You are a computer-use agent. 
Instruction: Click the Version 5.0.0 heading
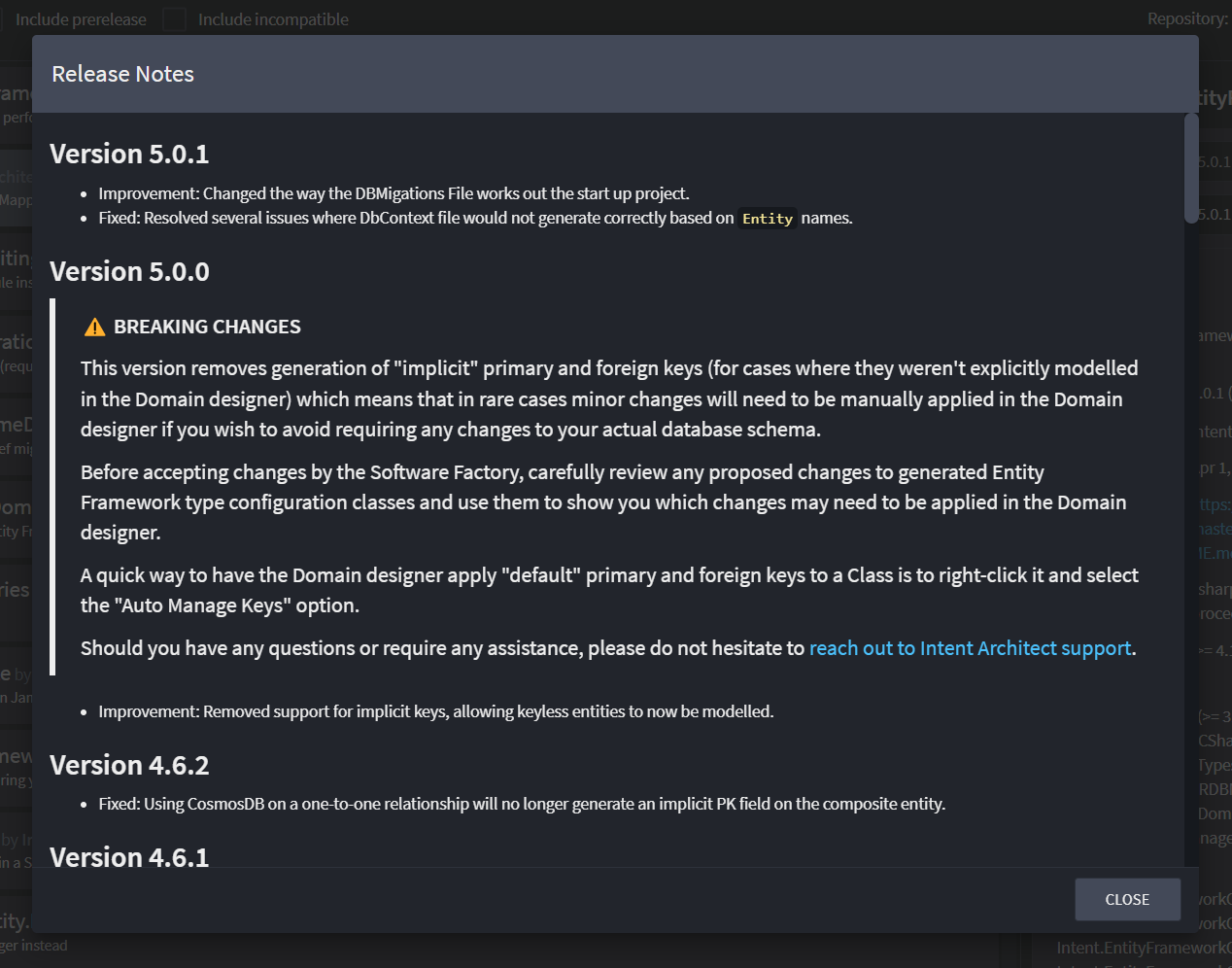point(129,271)
